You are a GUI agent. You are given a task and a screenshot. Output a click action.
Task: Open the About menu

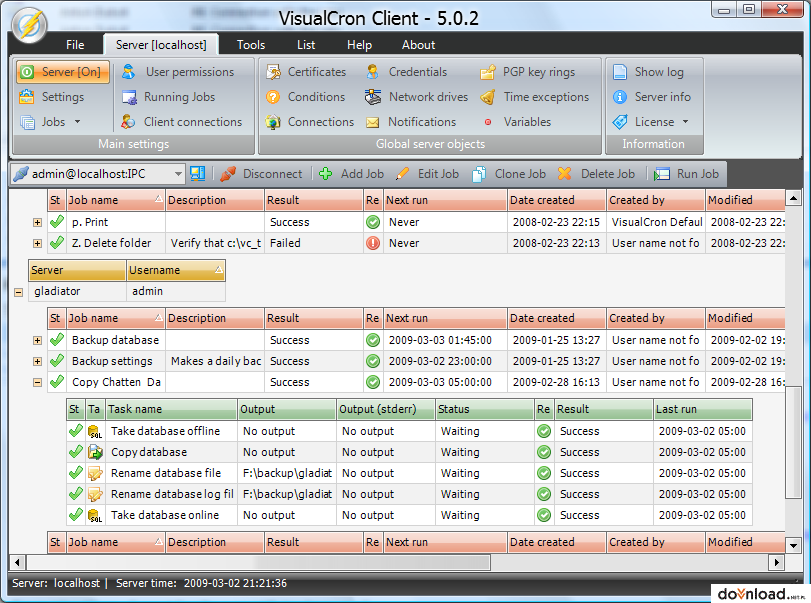click(x=418, y=45)
